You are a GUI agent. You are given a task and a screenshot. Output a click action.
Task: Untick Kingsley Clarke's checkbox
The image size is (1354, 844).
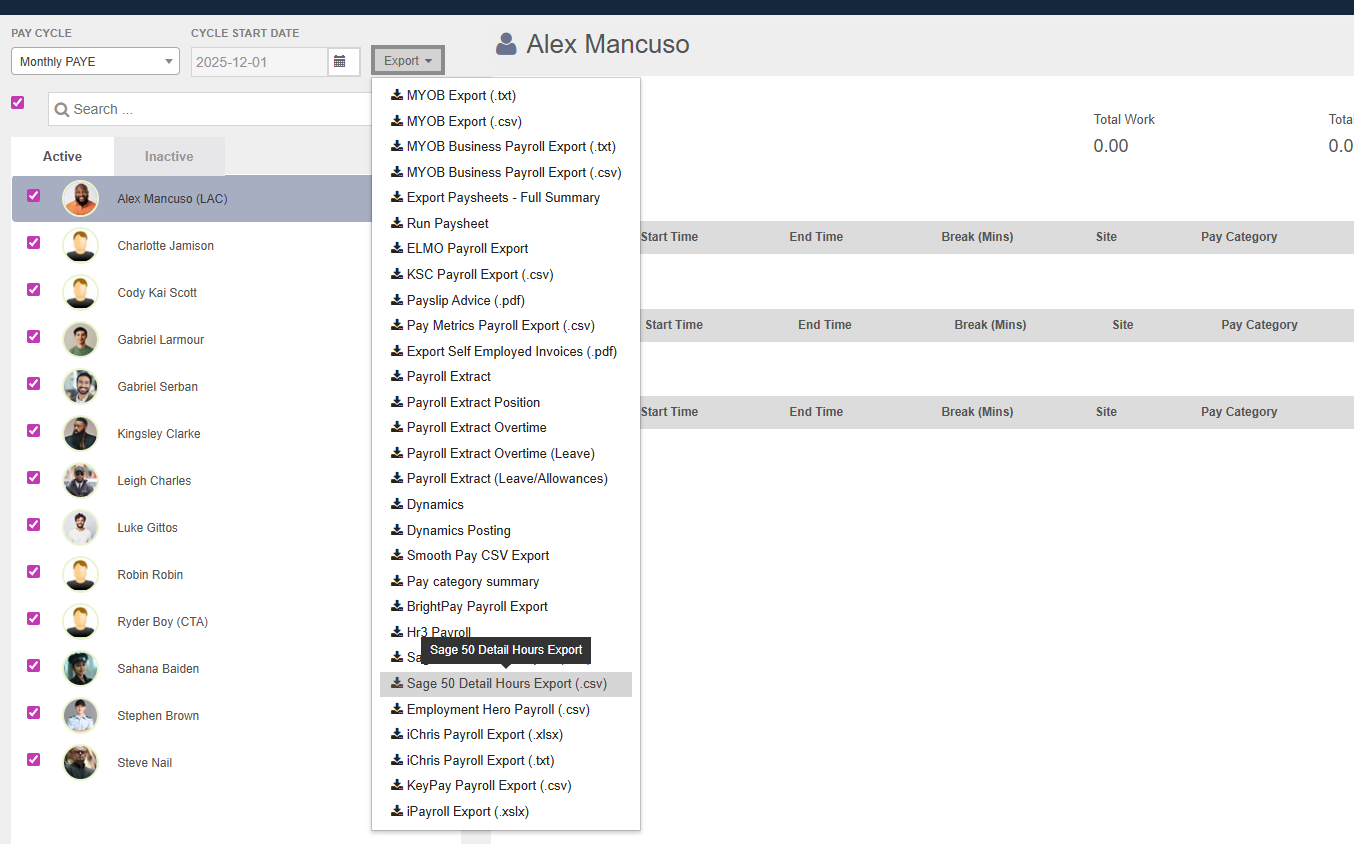pos(34,431)
